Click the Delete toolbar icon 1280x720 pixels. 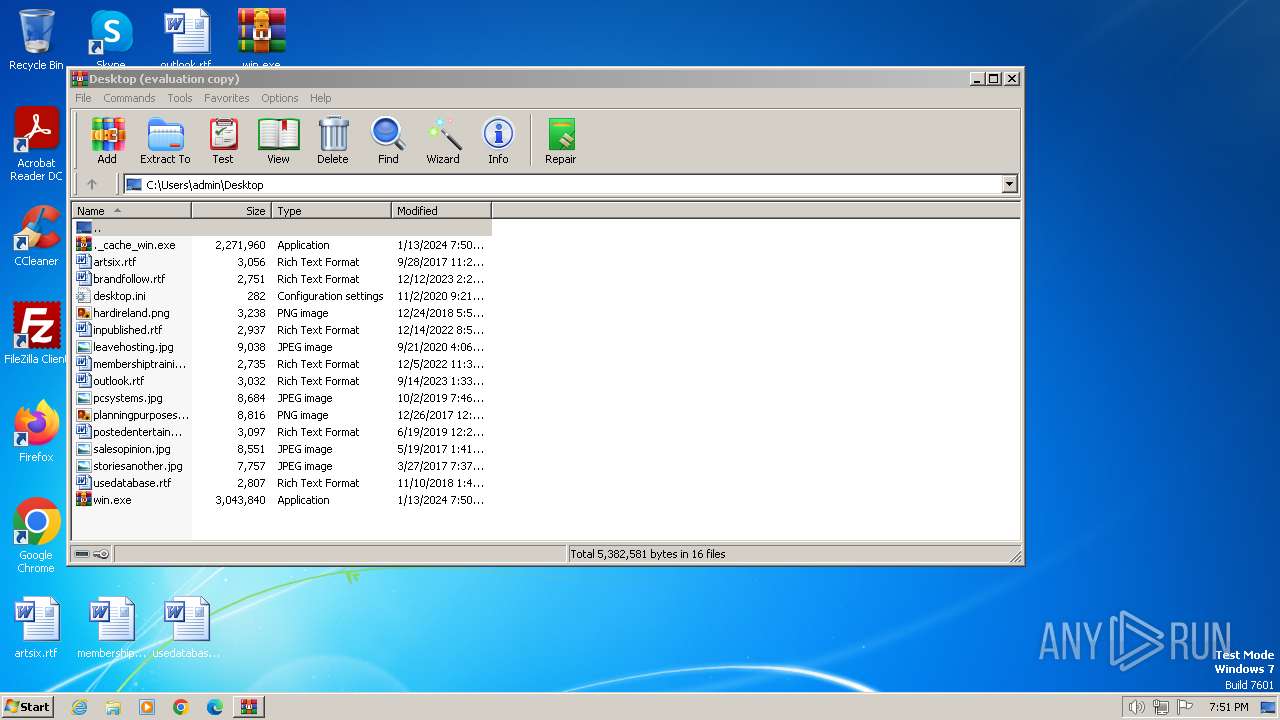point(333,141)
